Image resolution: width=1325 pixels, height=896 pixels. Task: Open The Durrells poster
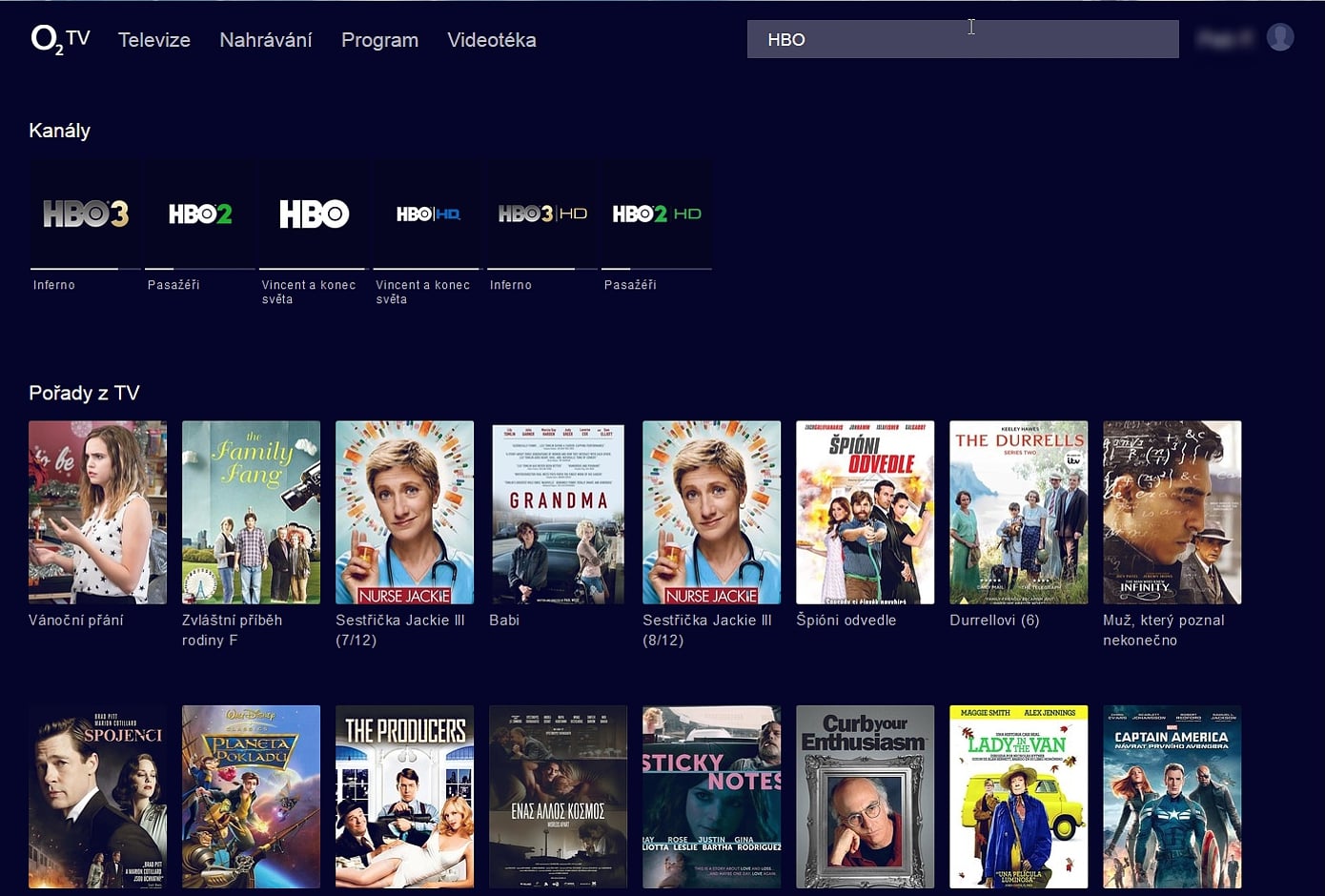coord(1018,513)
